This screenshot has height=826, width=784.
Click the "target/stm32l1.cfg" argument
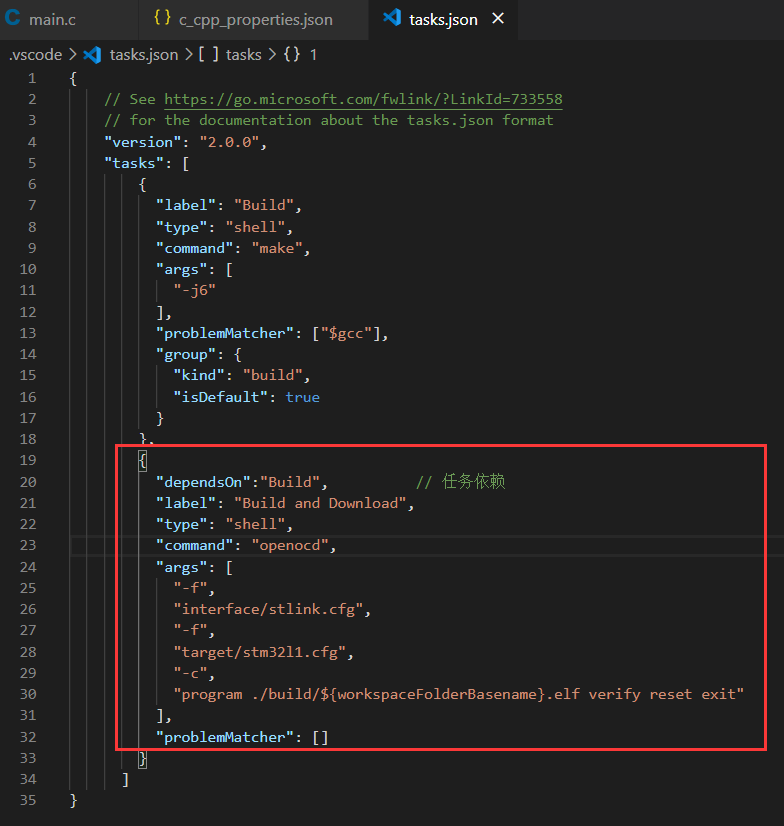(259, 652)
